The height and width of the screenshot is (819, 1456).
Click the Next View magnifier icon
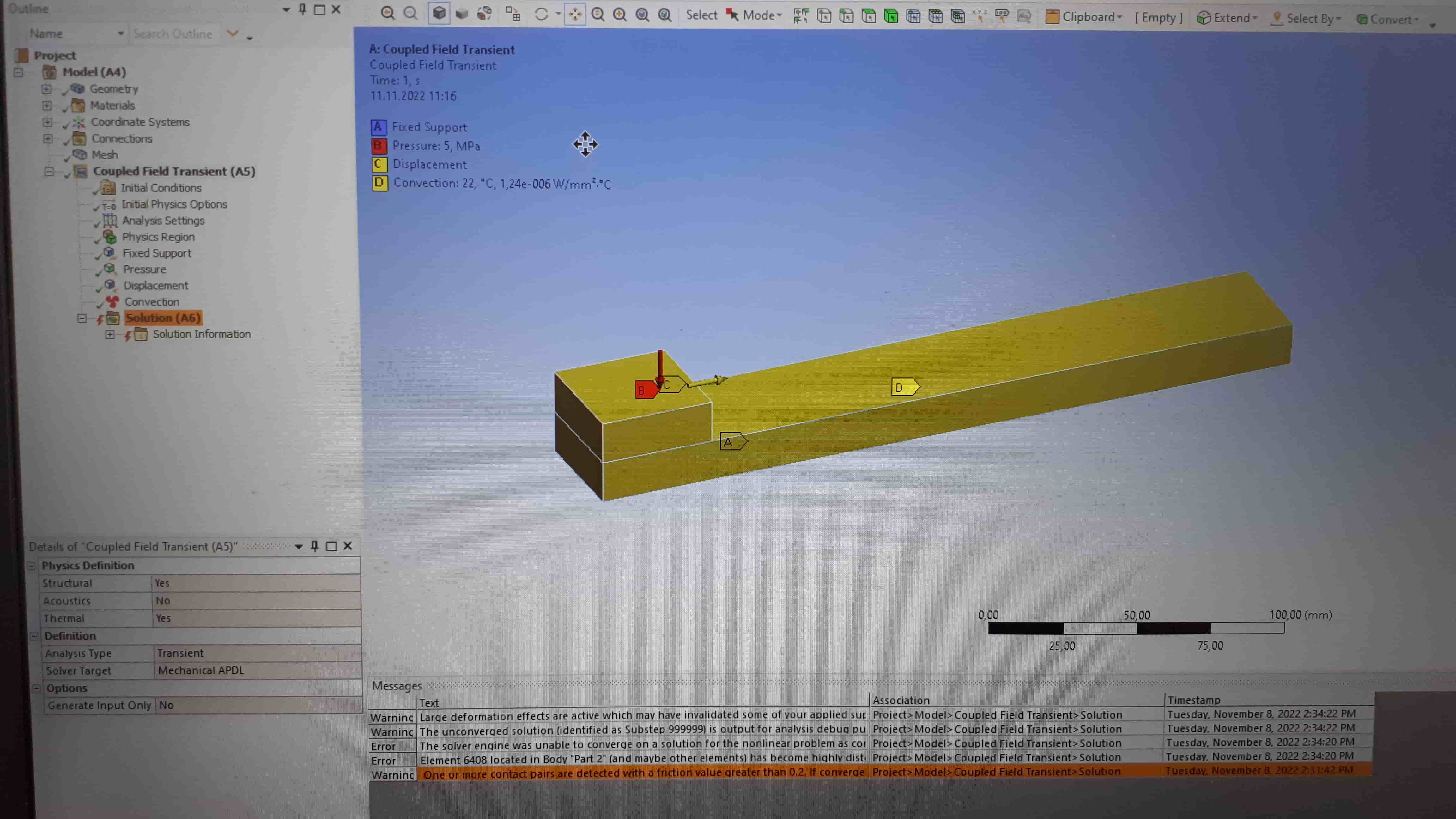point(411,13)
